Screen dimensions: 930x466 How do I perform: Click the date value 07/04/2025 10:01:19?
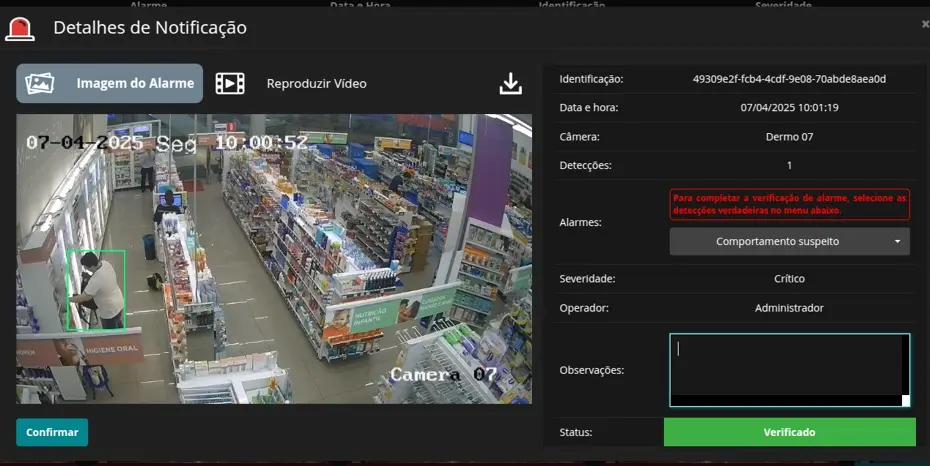(x=789, y=107)
